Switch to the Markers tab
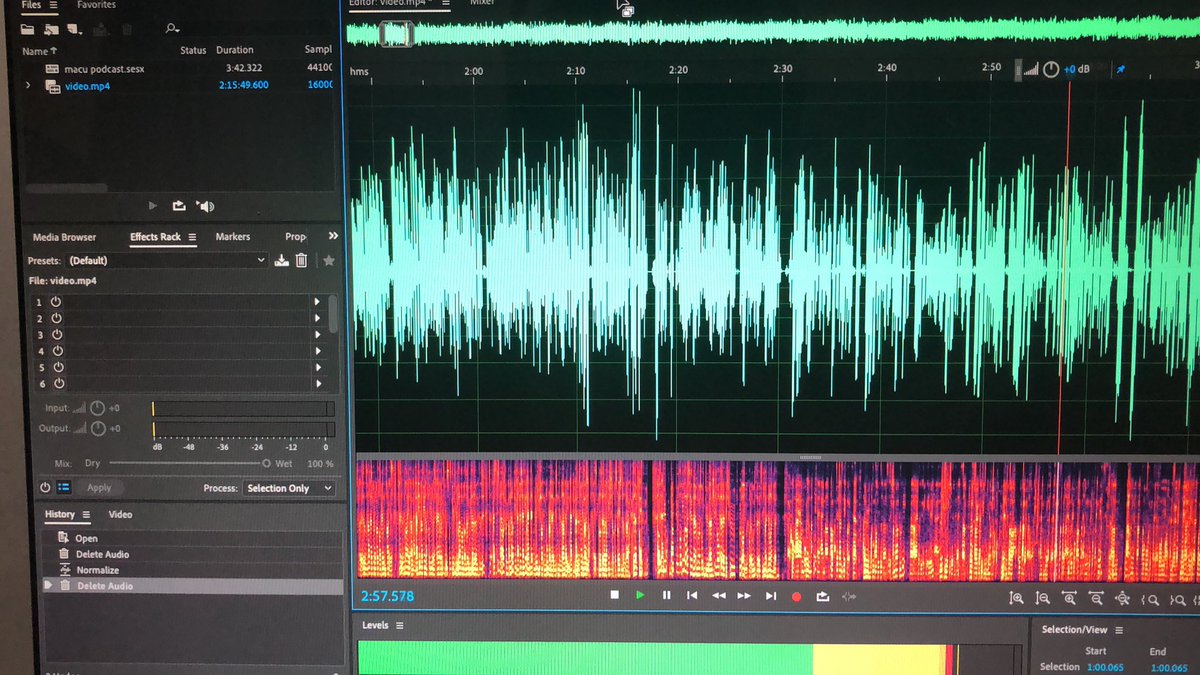 point(233,237)
